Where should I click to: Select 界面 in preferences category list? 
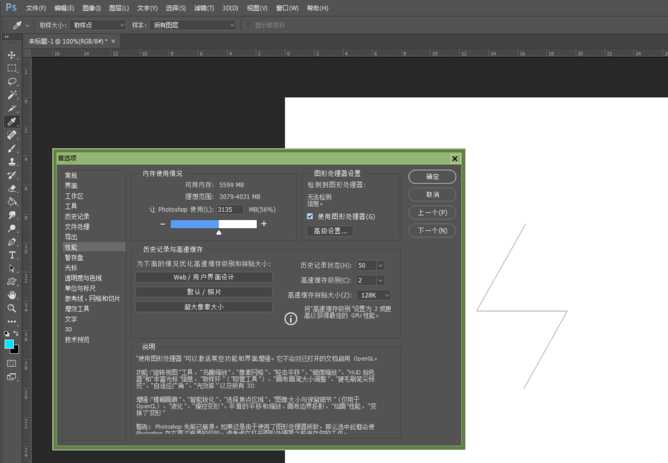[x=71, y=185]
